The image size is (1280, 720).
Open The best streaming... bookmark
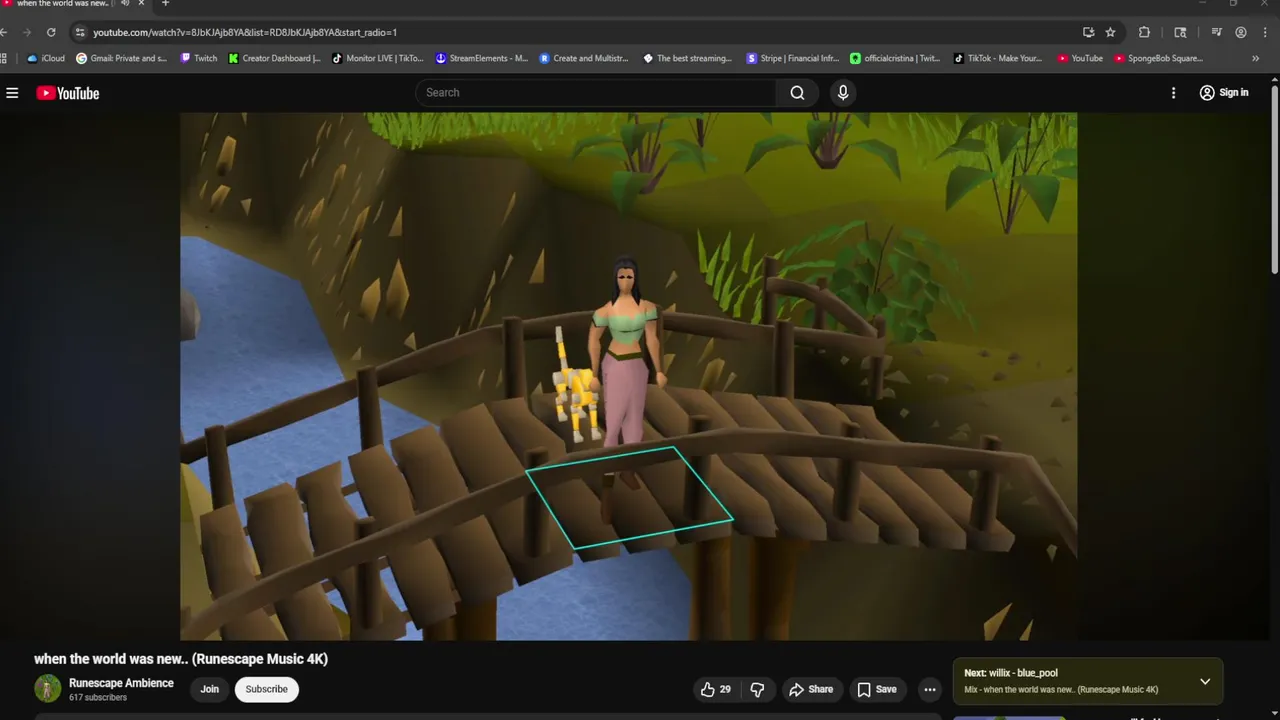687,58
